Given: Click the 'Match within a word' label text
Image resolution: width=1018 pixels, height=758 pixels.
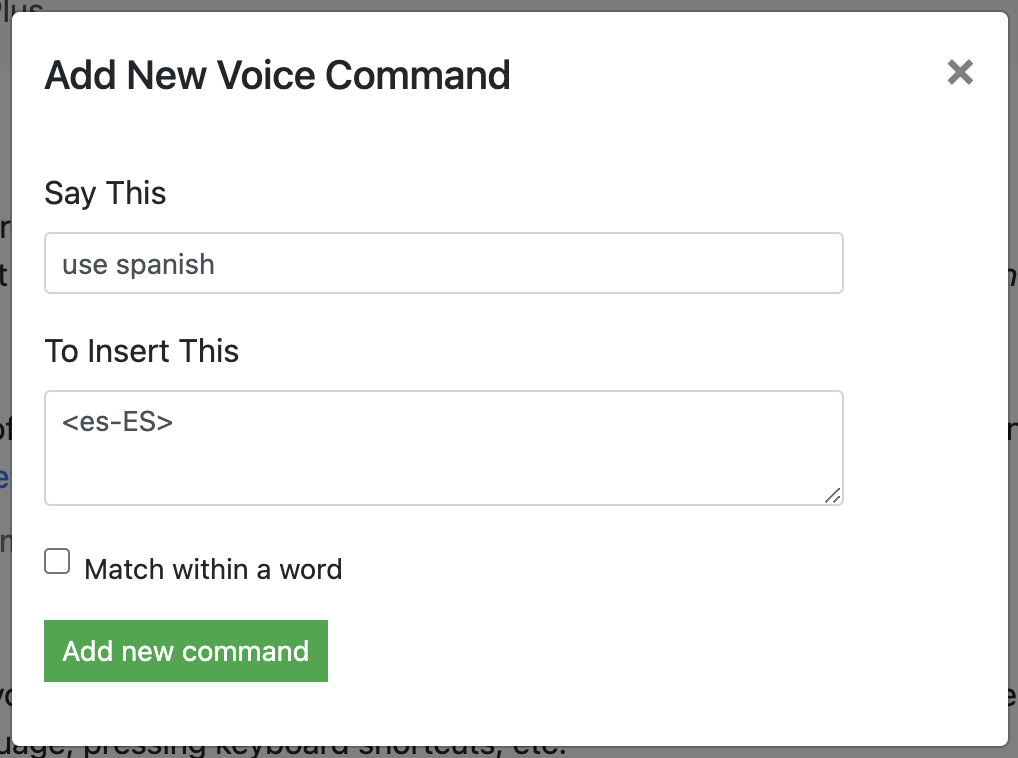Looking at the screenshot, I should click(213, 569).
